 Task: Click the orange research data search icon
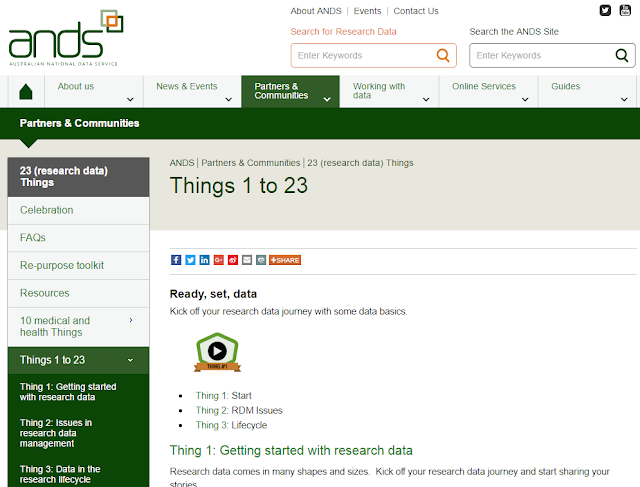click(x=443, y=55)
